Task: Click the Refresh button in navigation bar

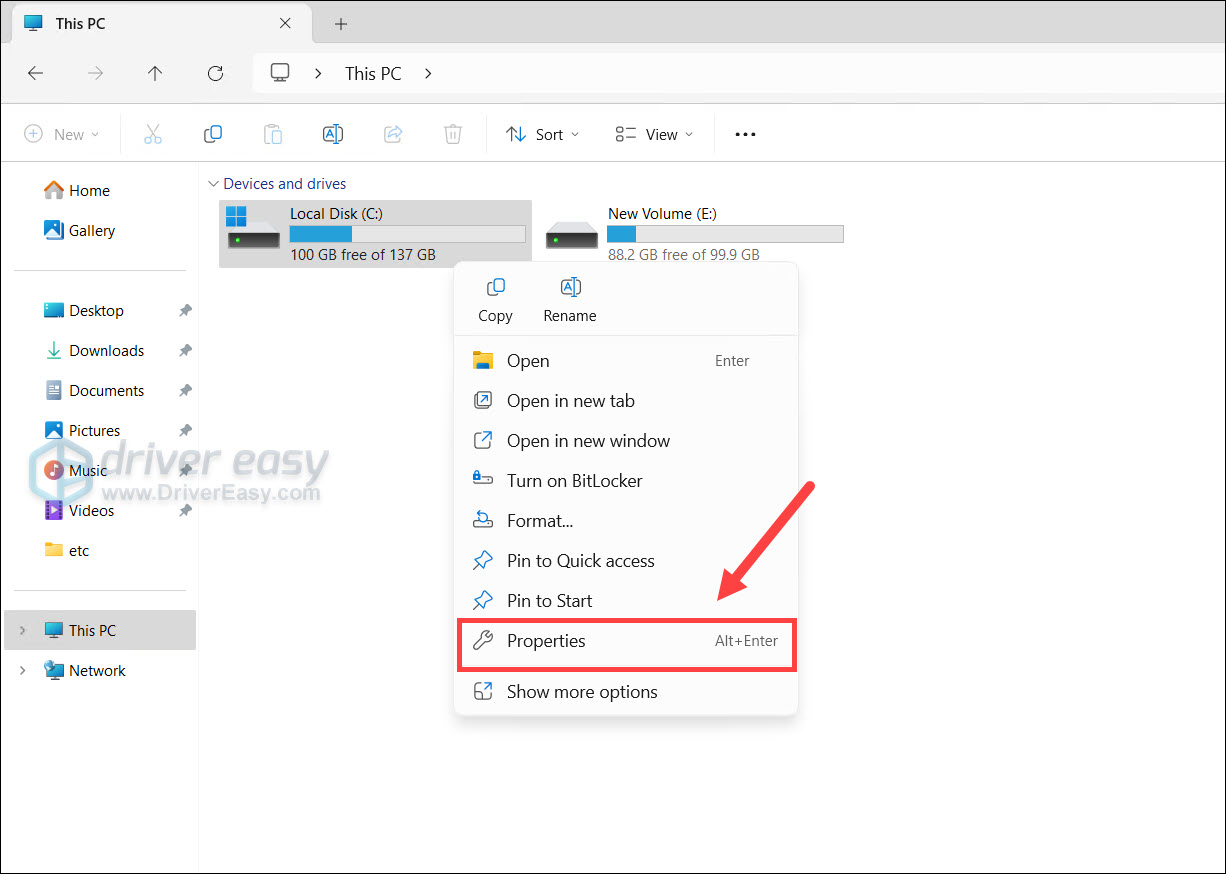Action: [x=215, y=73]
